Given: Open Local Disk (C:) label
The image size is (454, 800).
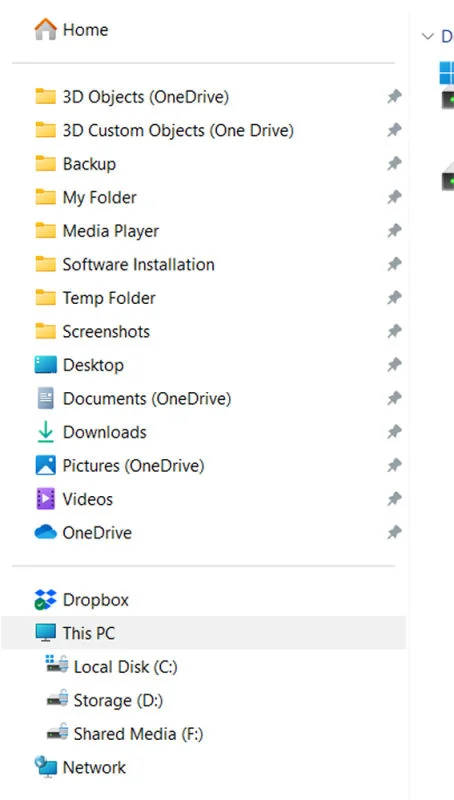Looking at the screenshot, I should pyautogui.click(x=125, y=667).
